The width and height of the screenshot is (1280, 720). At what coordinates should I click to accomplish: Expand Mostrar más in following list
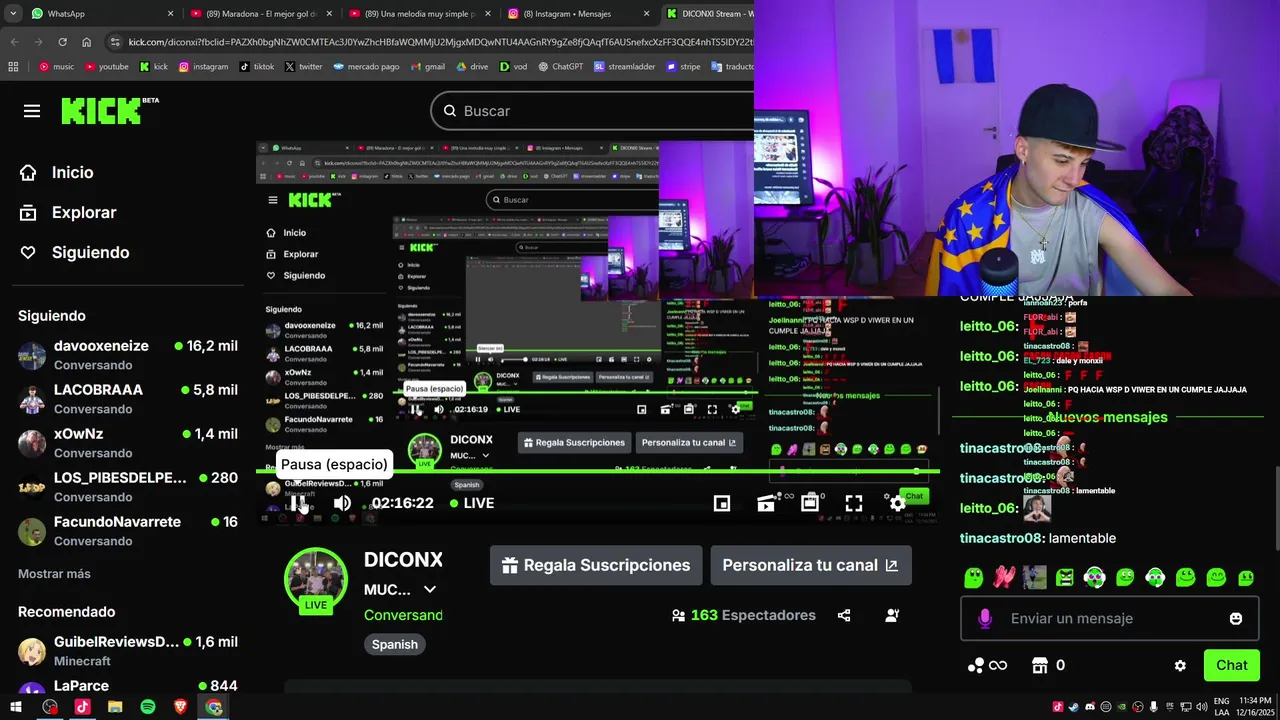pos(54,574)
